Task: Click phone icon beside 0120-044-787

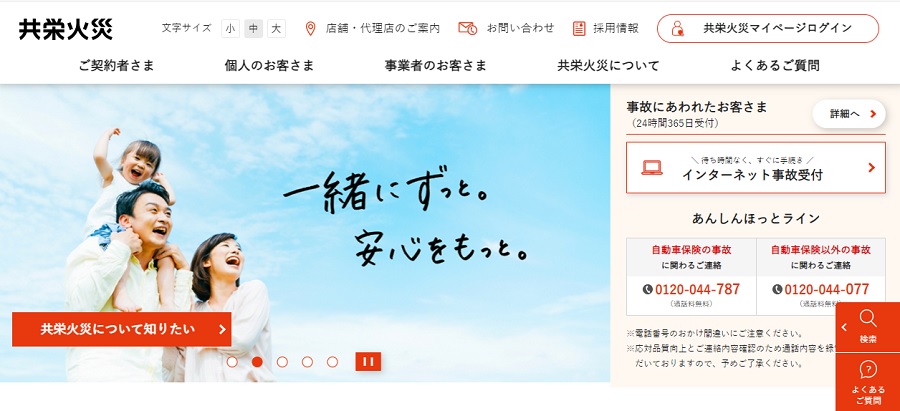Action: (647, 289)
